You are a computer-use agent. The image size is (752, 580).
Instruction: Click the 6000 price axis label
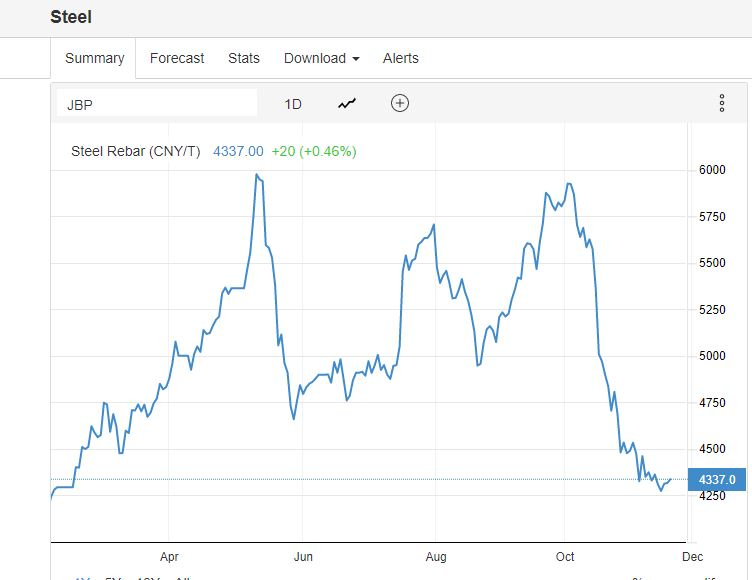712,170
